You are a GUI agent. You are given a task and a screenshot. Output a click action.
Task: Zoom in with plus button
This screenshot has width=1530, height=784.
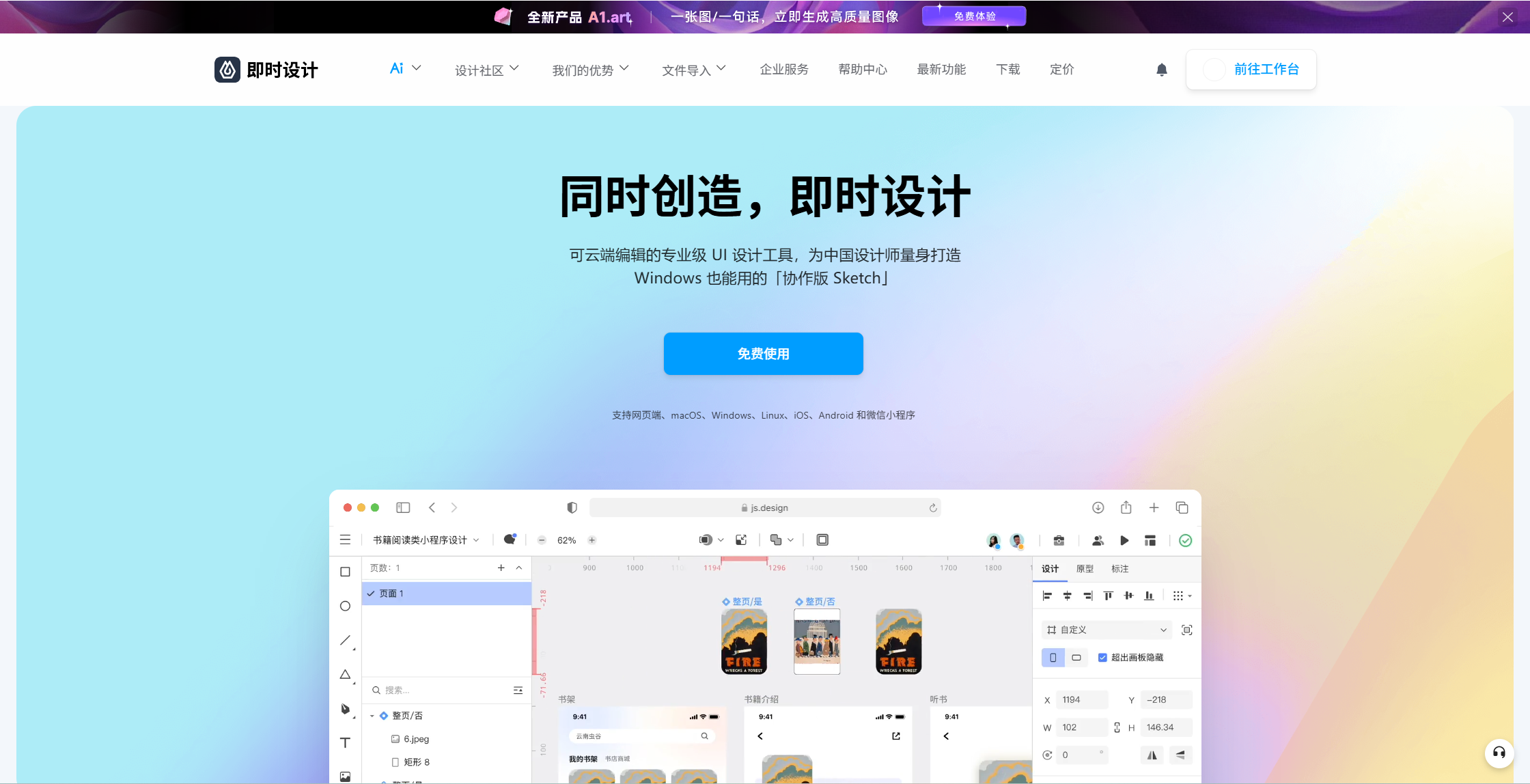tap(592, 540)
